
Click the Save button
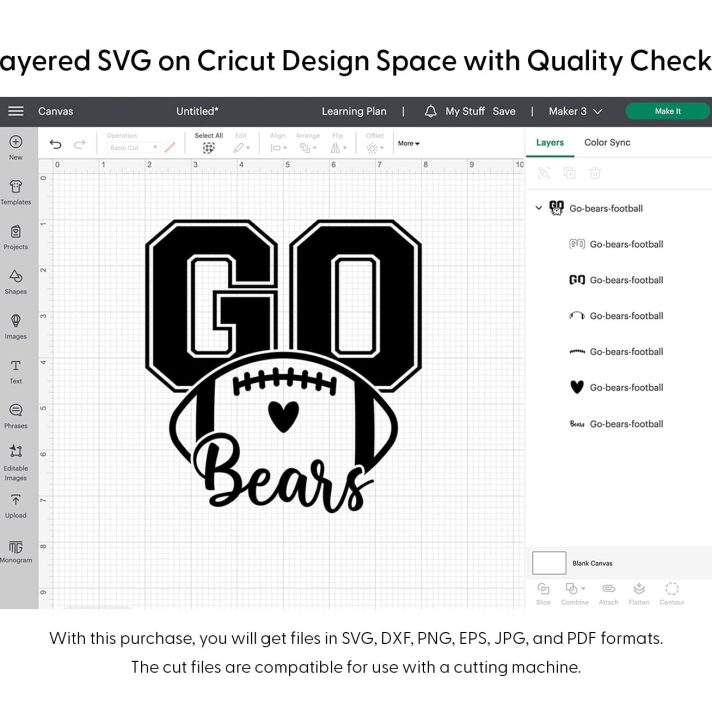click(504, 111)
